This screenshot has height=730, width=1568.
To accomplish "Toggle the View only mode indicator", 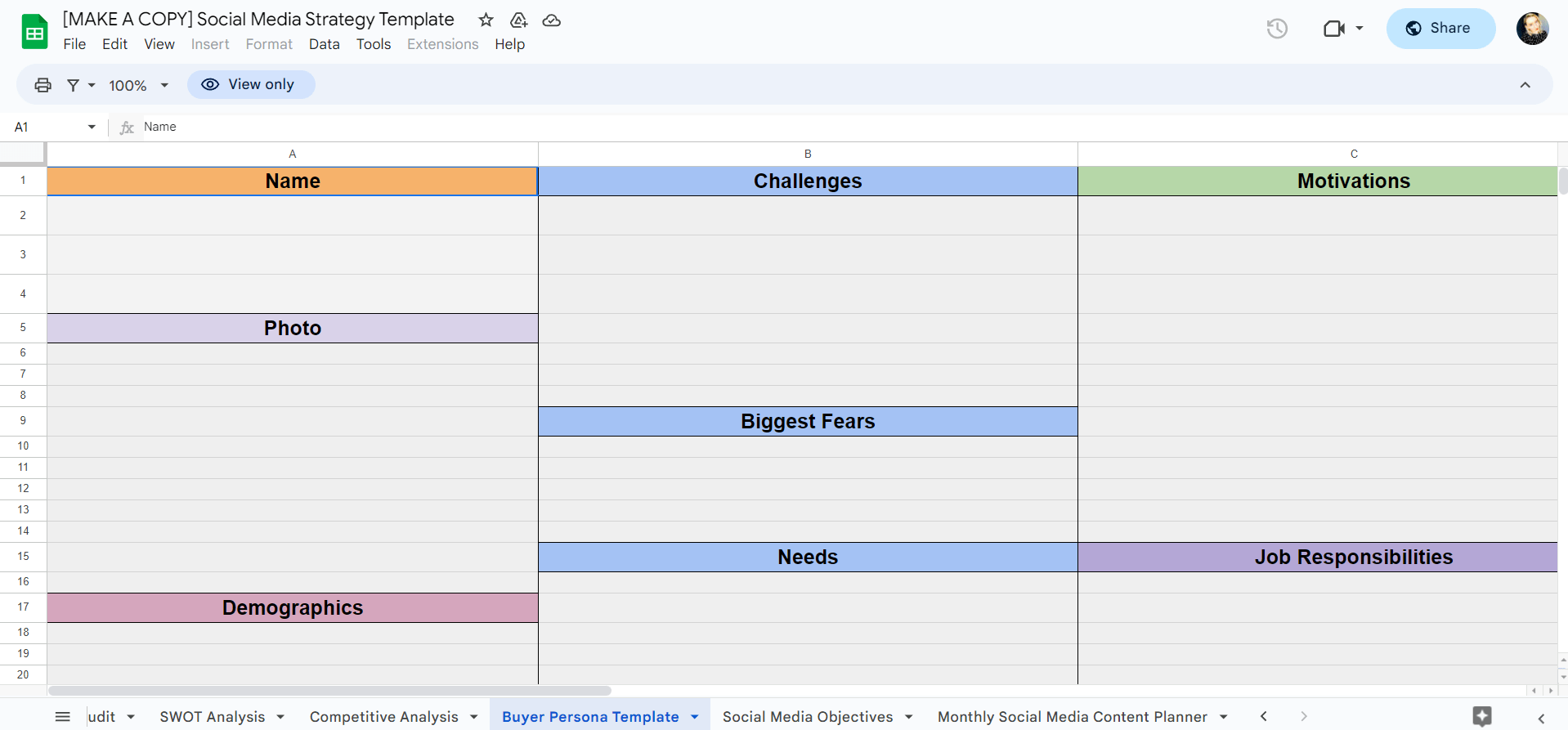I will click(x=251, y=84).
